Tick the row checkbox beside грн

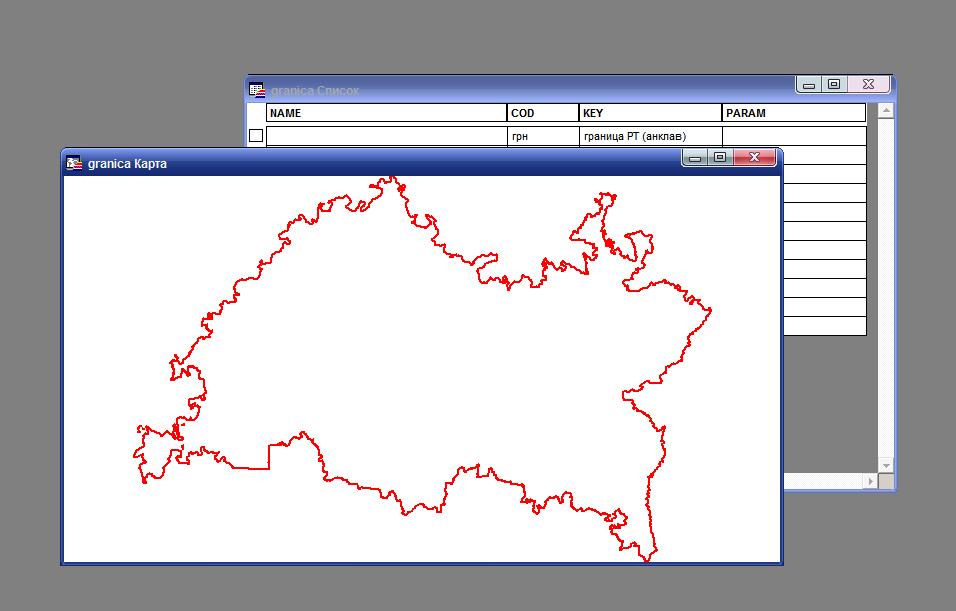256,135
